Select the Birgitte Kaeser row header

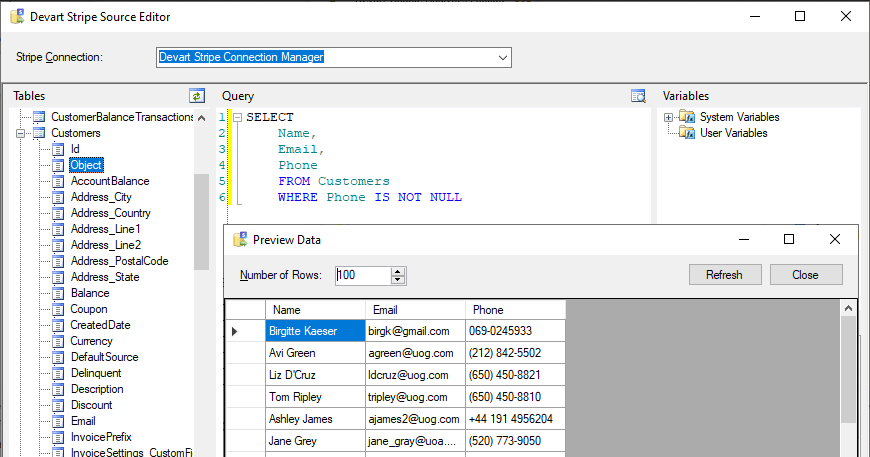[x=245, y=331]
